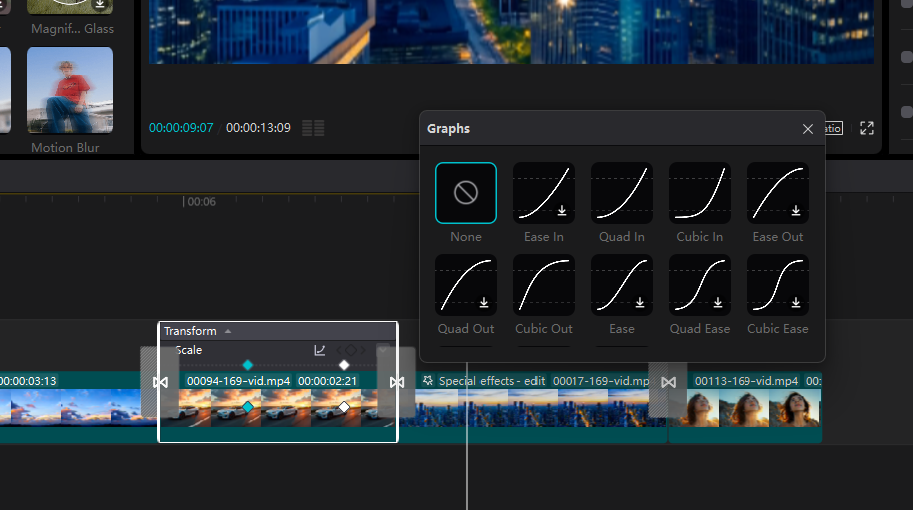Open the preview fullscreen mode
913x510 pixels.
tap(867, 128)
